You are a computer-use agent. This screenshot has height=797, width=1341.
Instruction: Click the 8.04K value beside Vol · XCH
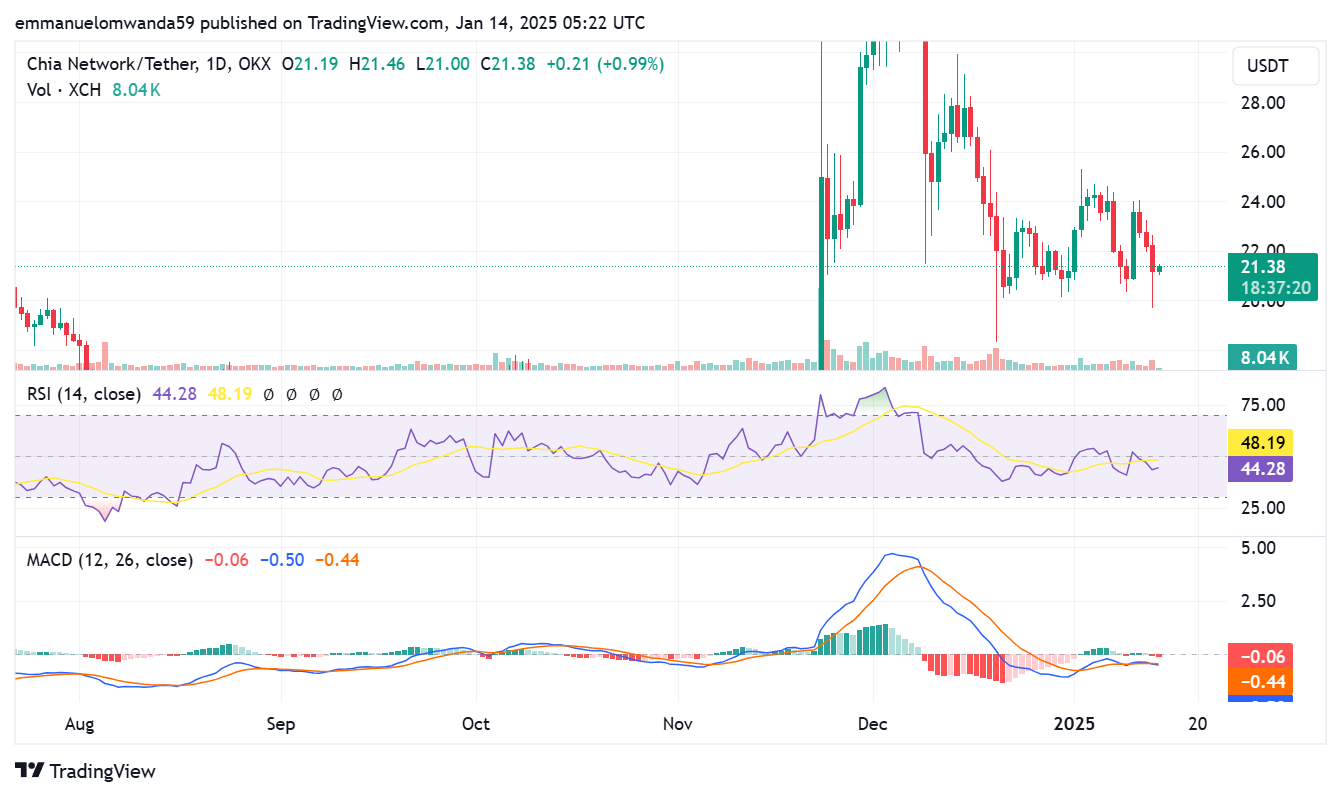click(137, 89)
